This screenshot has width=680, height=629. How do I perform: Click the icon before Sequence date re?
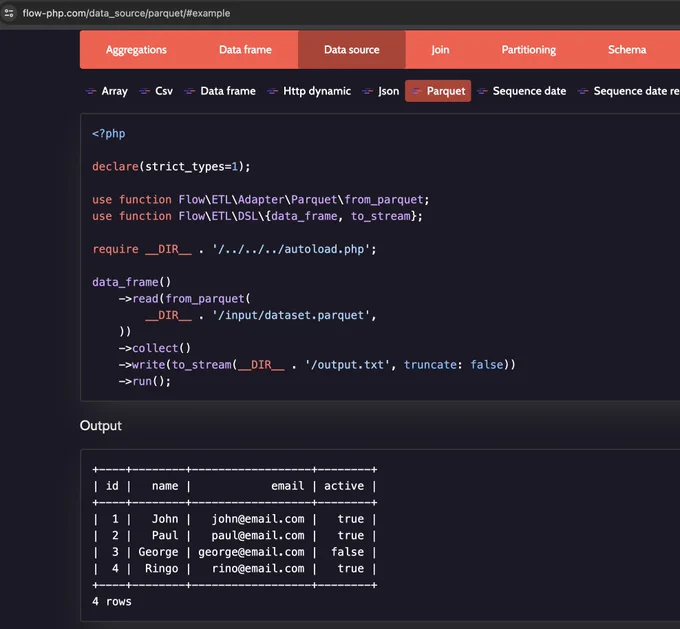pyautogui.click(x=583, y=91)
